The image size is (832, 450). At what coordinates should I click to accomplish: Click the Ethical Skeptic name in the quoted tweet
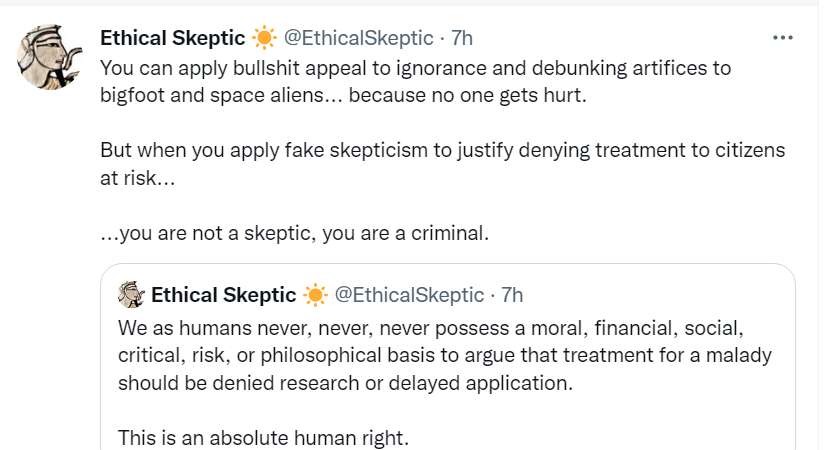point(223,295)
